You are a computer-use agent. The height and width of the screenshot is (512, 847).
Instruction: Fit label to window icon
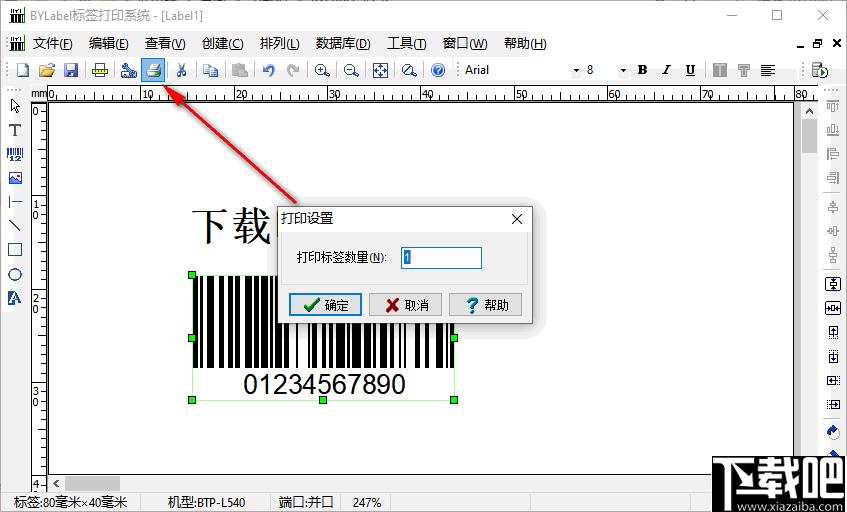pos(381,70)
